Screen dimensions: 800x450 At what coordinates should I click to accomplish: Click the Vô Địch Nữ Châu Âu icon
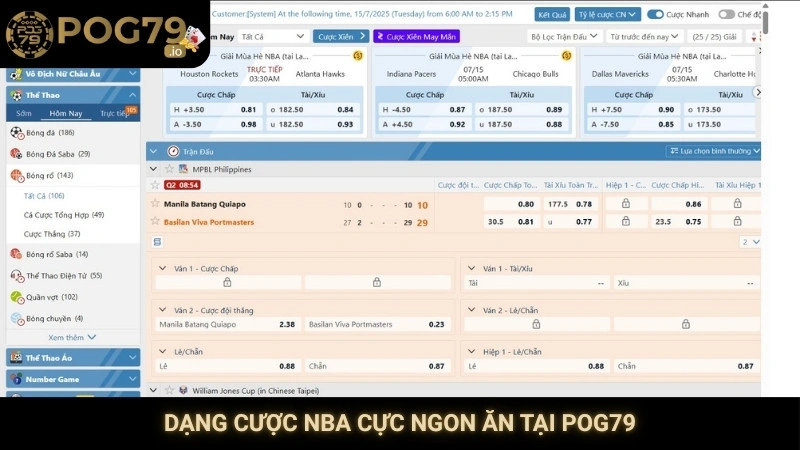coord(16,74)
